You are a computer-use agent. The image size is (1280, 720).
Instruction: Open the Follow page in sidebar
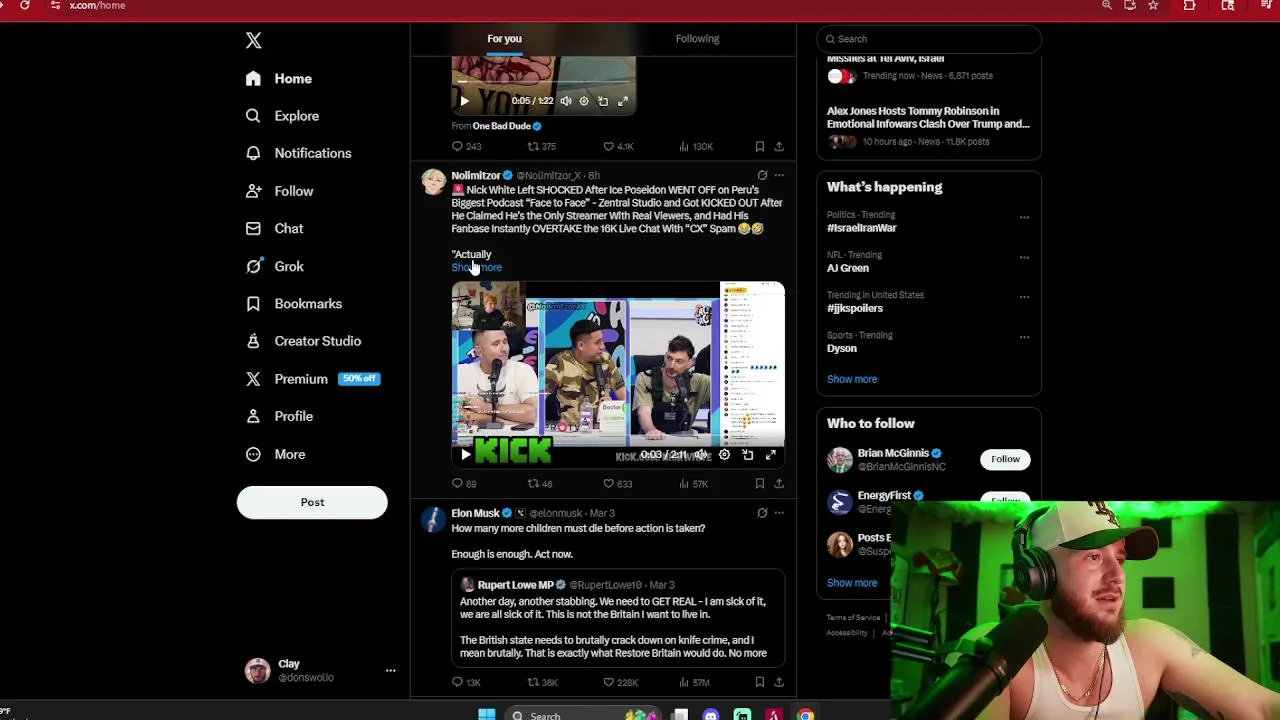[x=279, y=191]
